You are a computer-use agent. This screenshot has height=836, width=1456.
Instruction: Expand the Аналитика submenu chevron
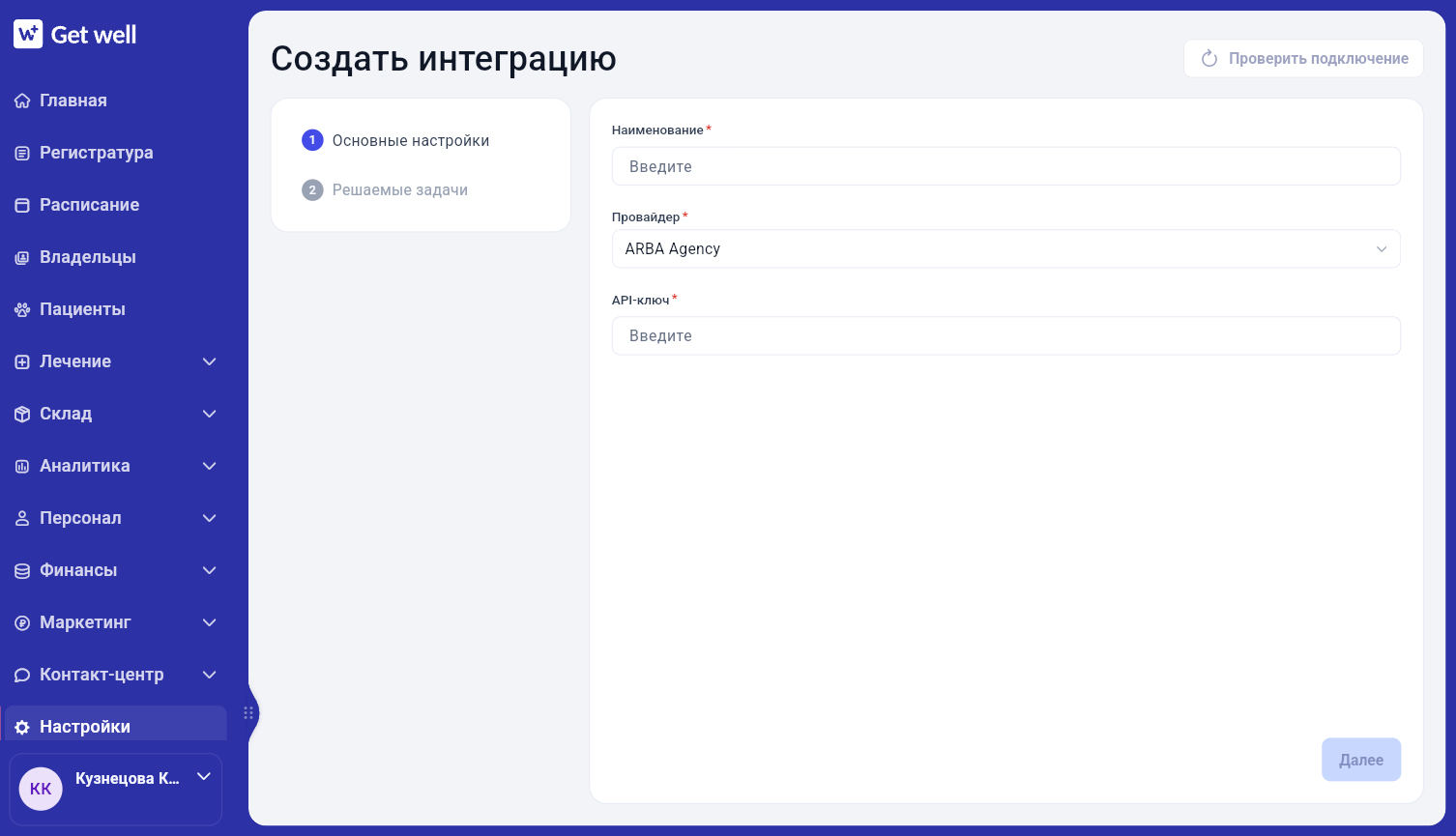click(x=210, y=466)
